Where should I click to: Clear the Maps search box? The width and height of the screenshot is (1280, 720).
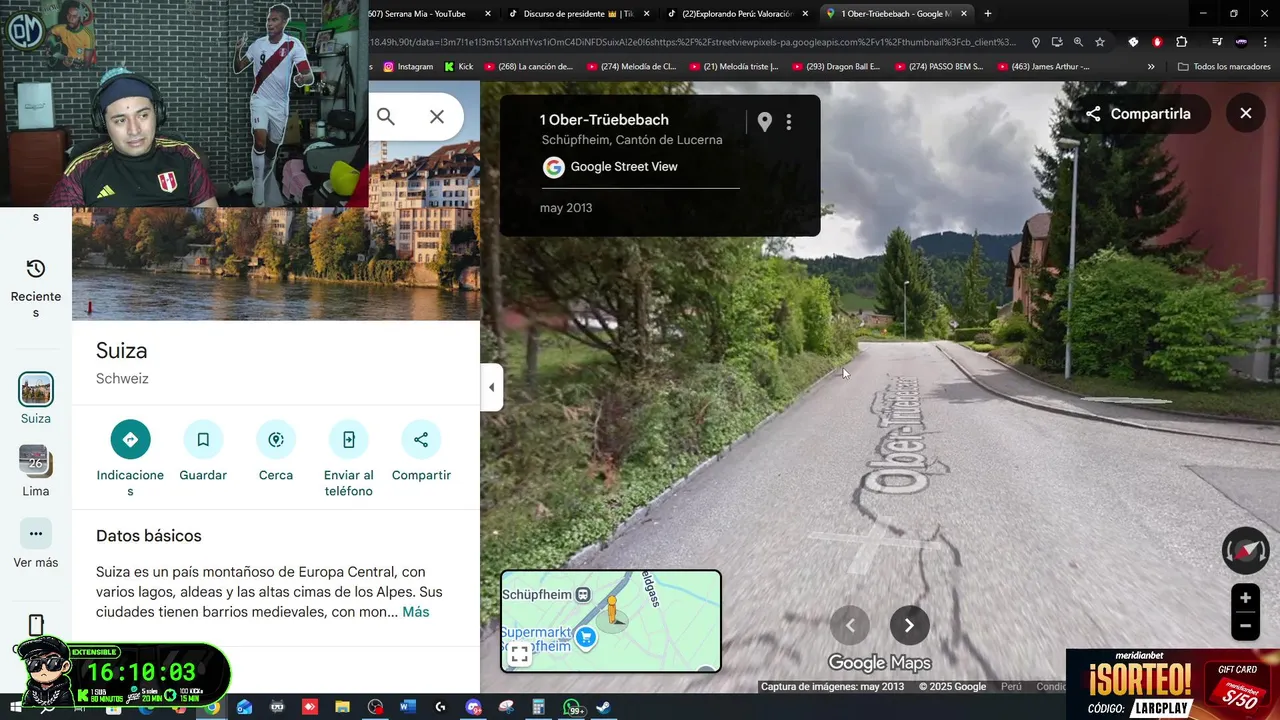point(437,117)
